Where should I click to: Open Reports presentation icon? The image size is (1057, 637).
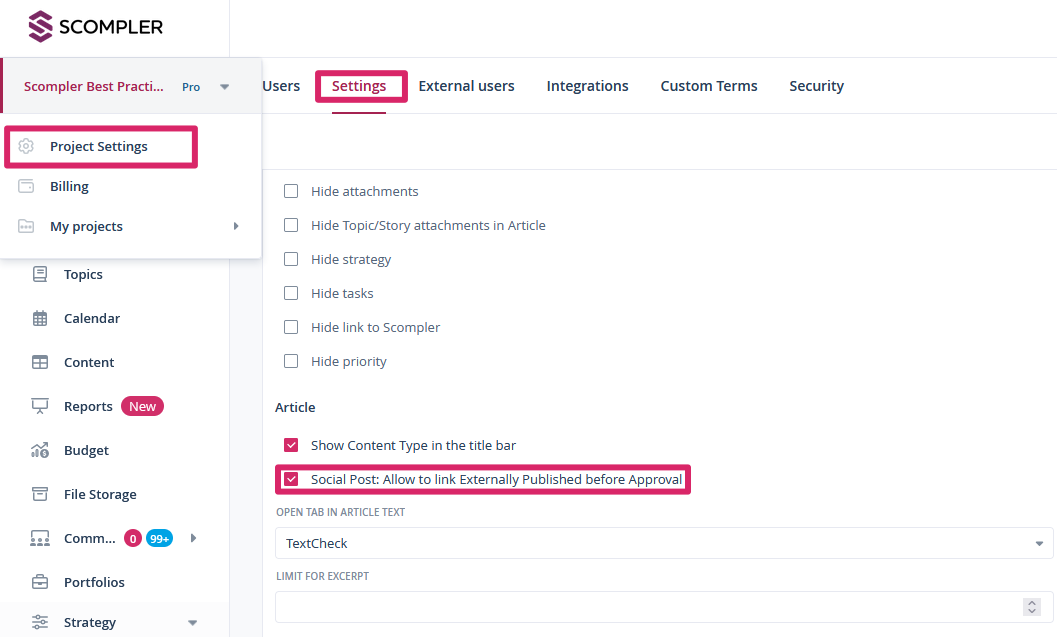(40, 406)
